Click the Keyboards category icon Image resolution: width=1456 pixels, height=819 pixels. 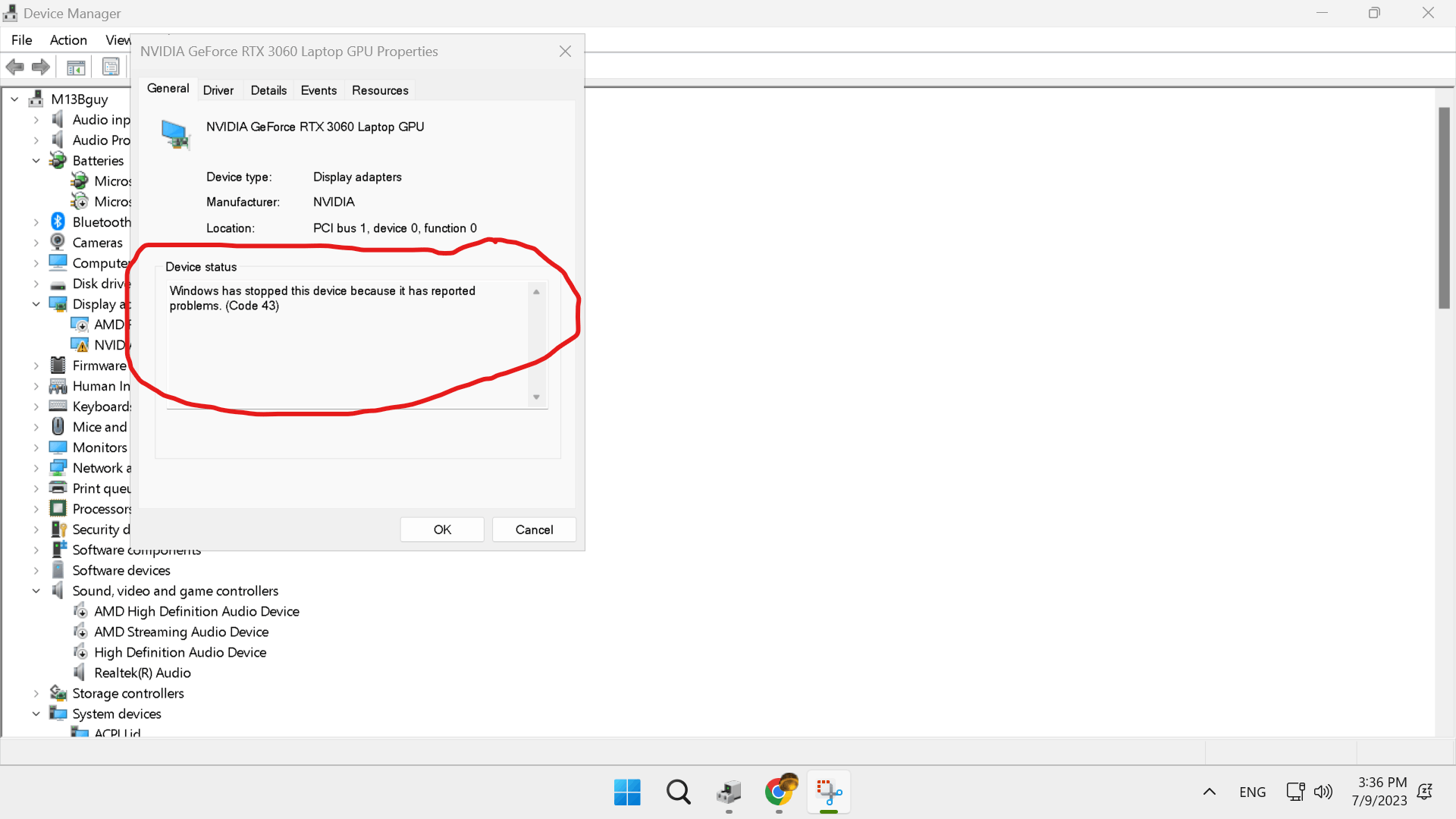pos(58,406)
